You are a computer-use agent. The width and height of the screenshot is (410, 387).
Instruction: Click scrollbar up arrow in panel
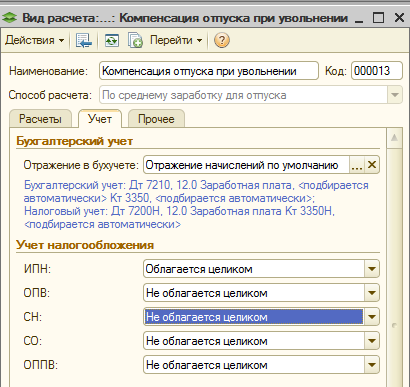(394, 137)
